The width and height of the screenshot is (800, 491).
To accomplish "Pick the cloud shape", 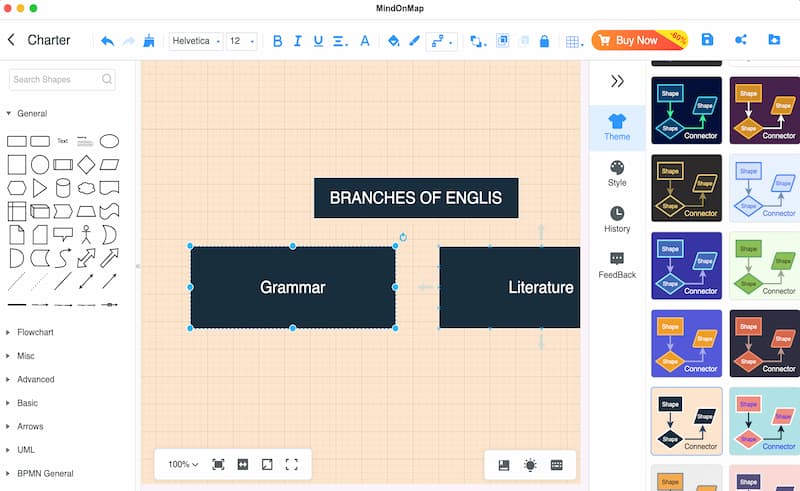I will pos(86,188).
